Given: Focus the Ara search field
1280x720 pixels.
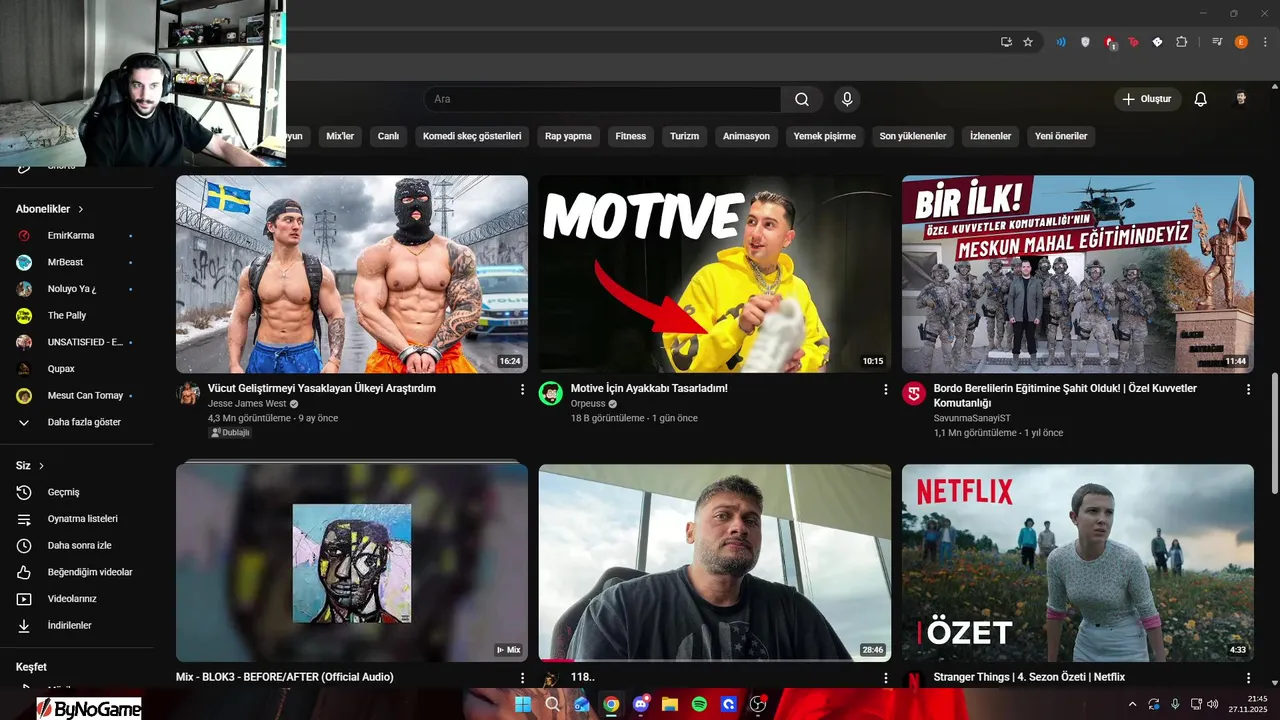Looking at the screenshot, I should 603,99.
